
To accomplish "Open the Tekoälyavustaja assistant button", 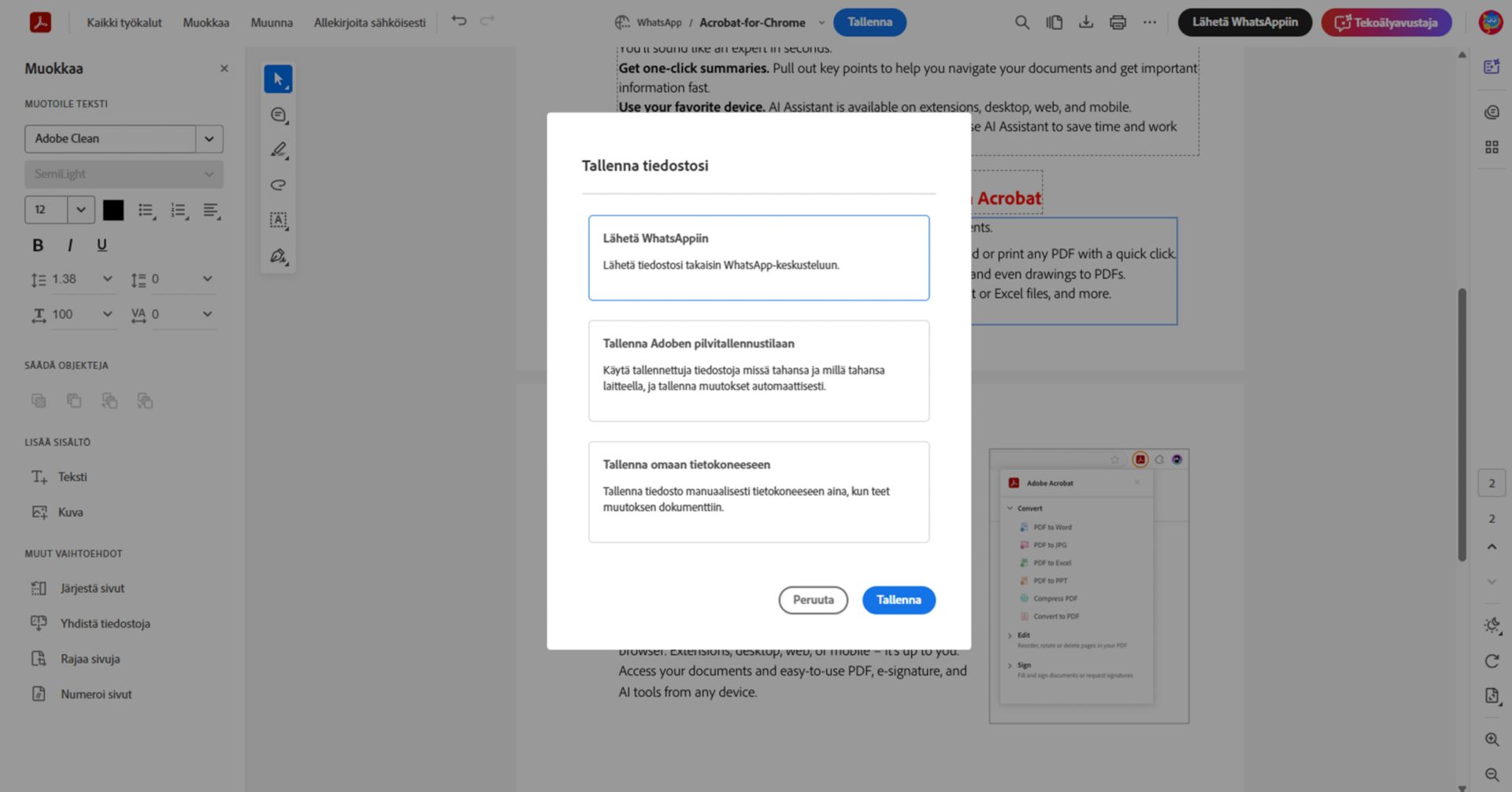I will (x=1386, y=22).
